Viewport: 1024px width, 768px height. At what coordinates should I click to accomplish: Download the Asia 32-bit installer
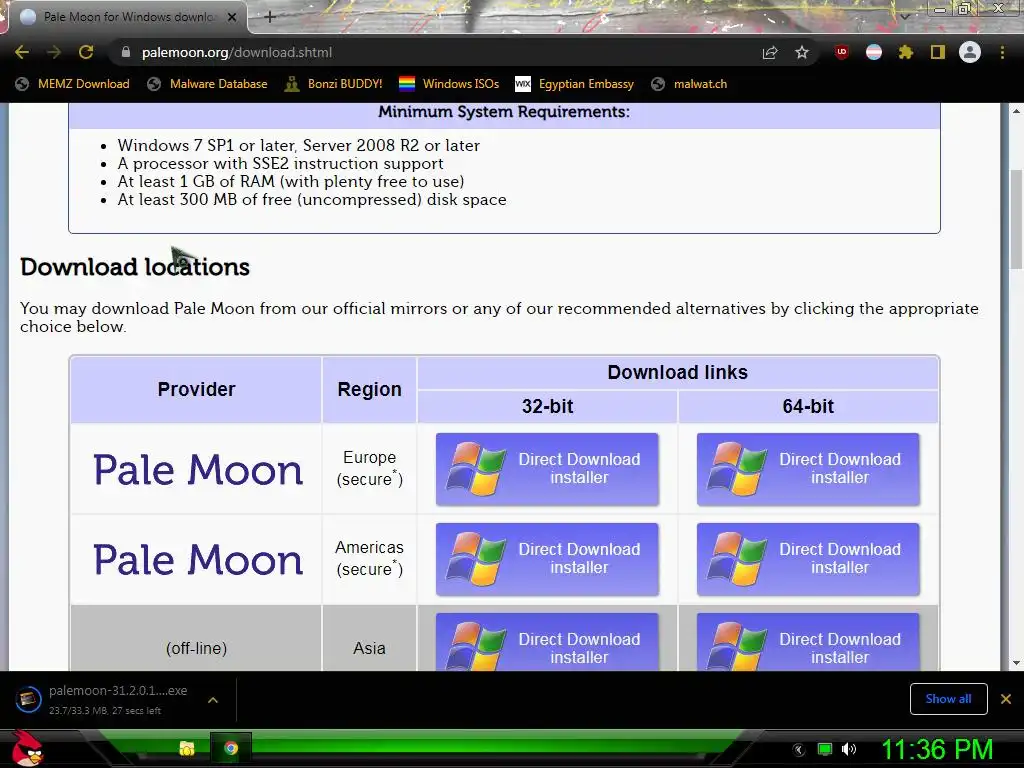click(547, 642)
